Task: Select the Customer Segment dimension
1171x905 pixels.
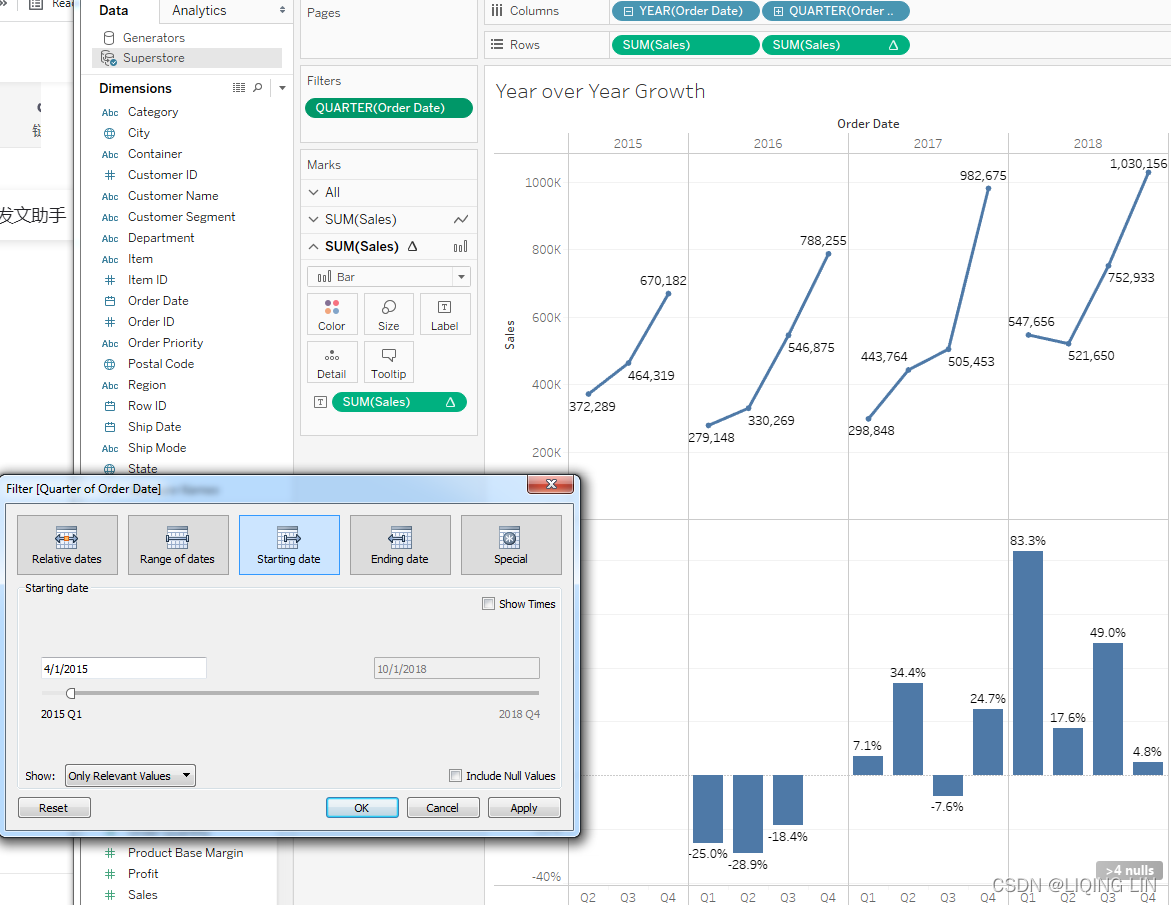Action: click(181, 217)
